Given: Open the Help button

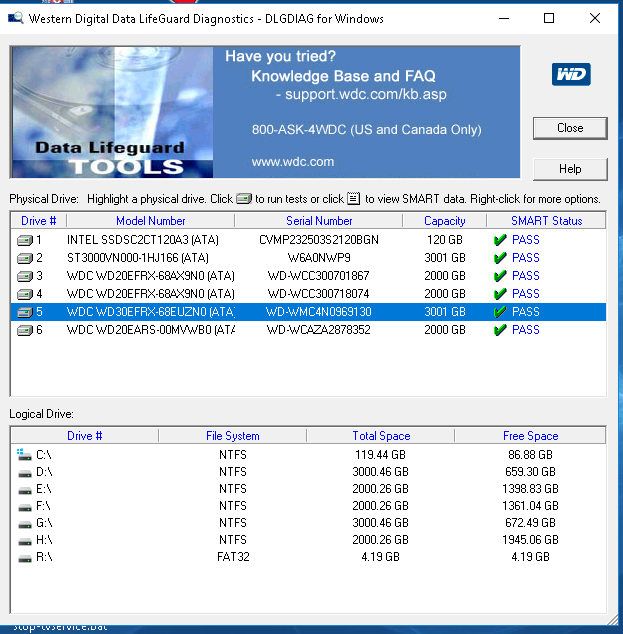Looking at the screenshot, I should (570, 169).
